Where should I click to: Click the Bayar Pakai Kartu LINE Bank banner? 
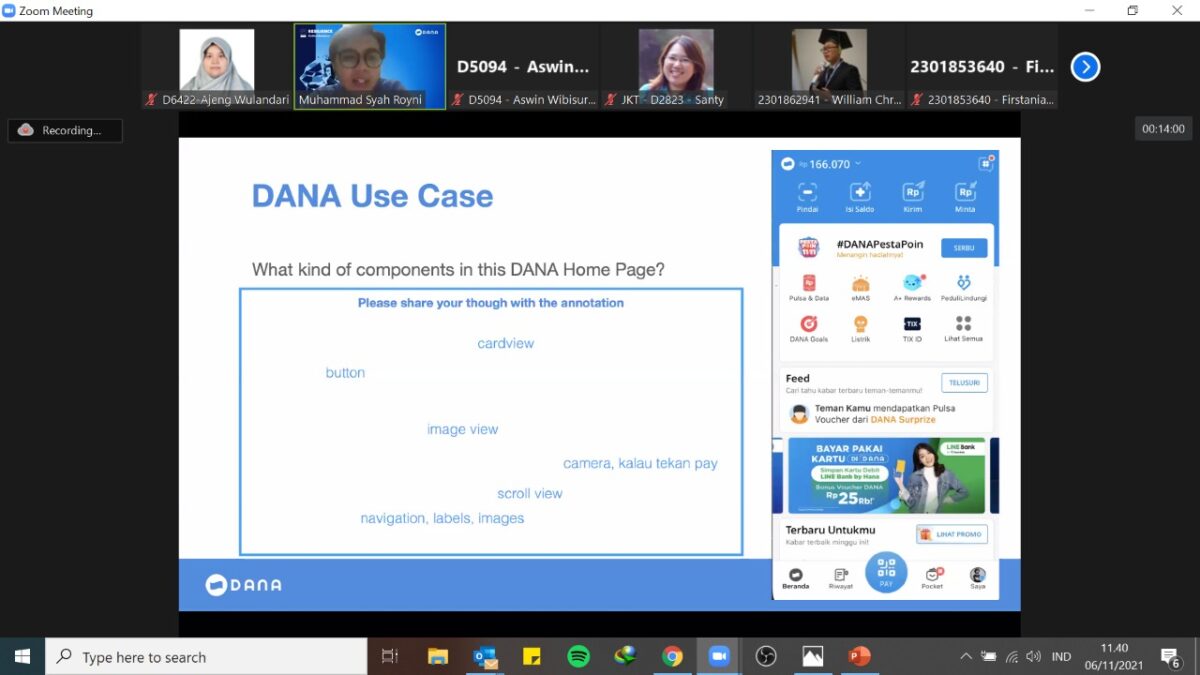point(886,475)
